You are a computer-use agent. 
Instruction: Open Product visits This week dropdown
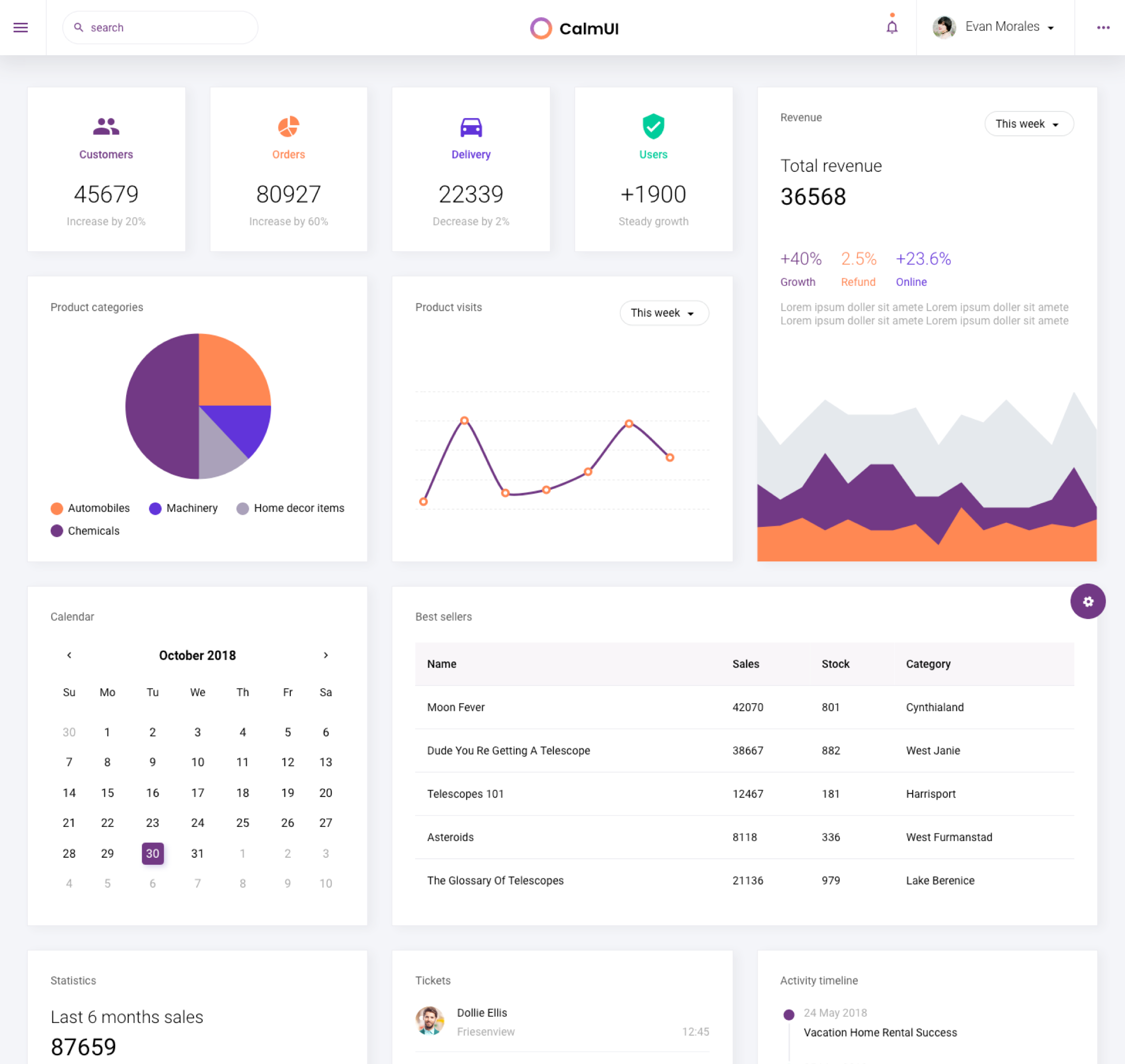(664, 313)
